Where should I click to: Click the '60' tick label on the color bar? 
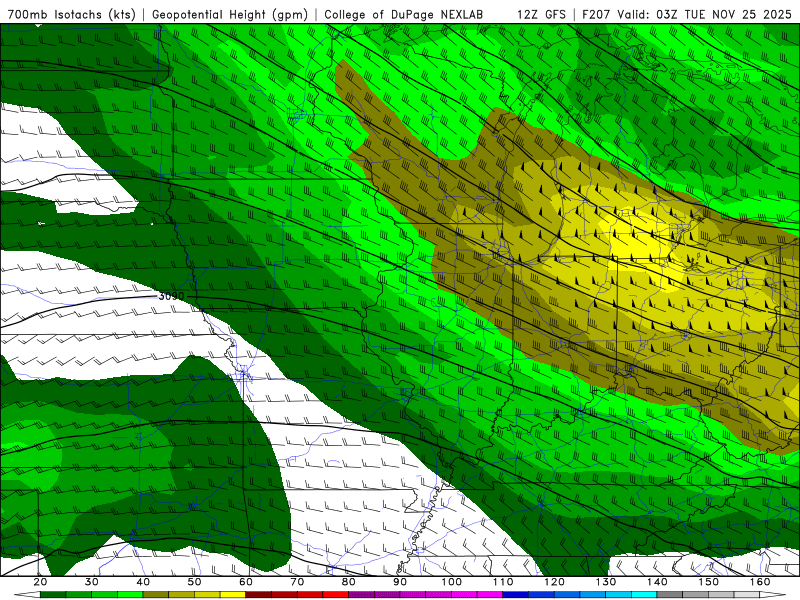246,582
